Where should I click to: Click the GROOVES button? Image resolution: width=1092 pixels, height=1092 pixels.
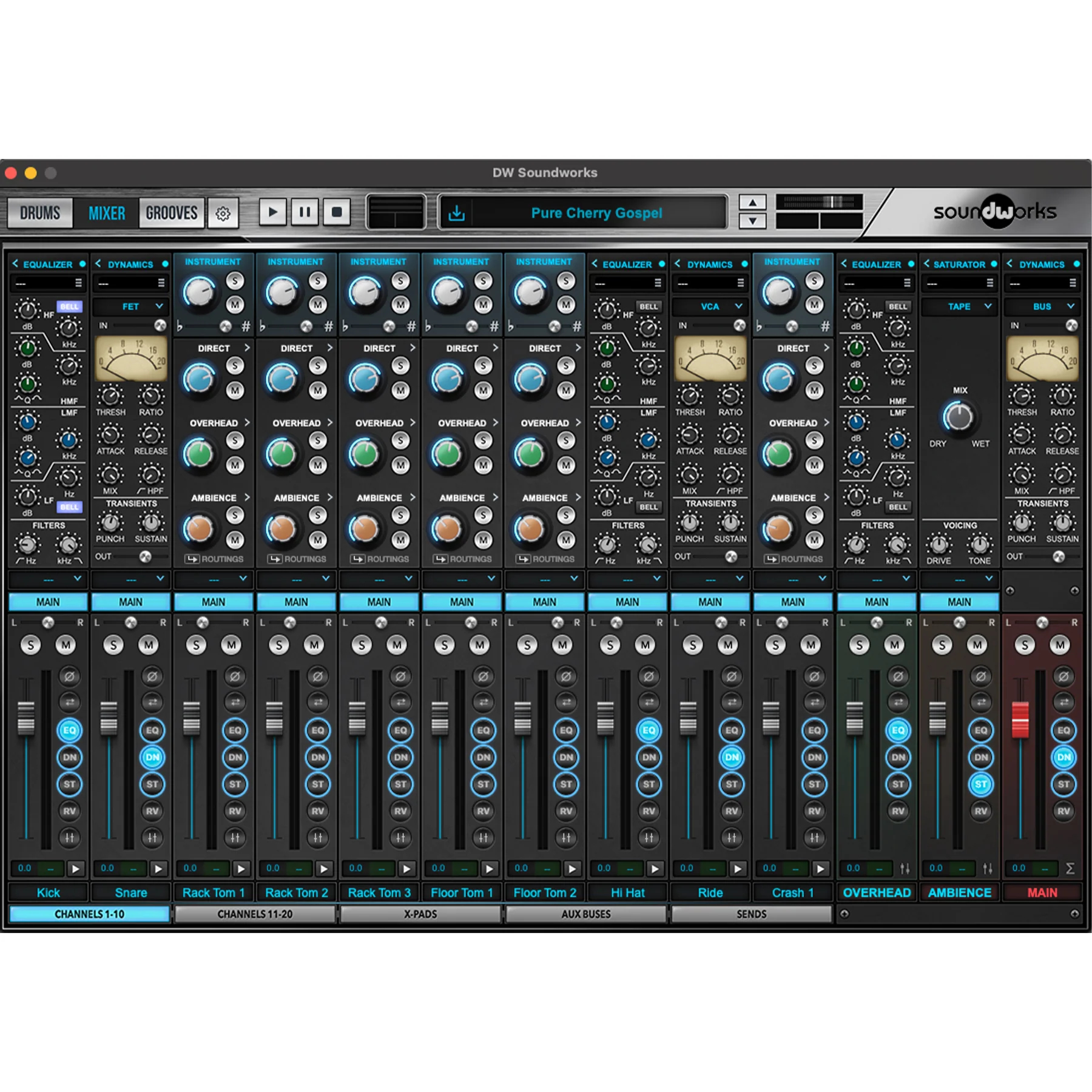pyautogui.click(x=172, y=213)
